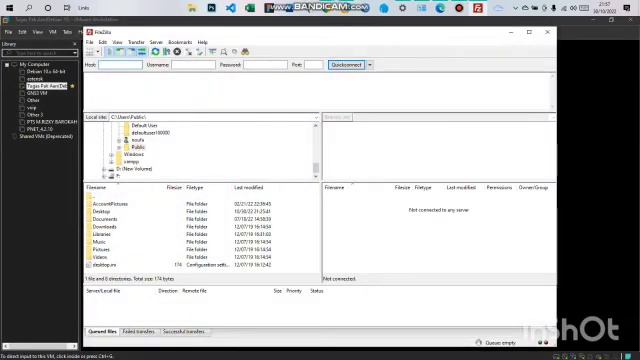This screenshot has width=640, height=360.
Task: Click the favorite star beside Tugas Pak Aan
Action: click(x=72, y=86)
